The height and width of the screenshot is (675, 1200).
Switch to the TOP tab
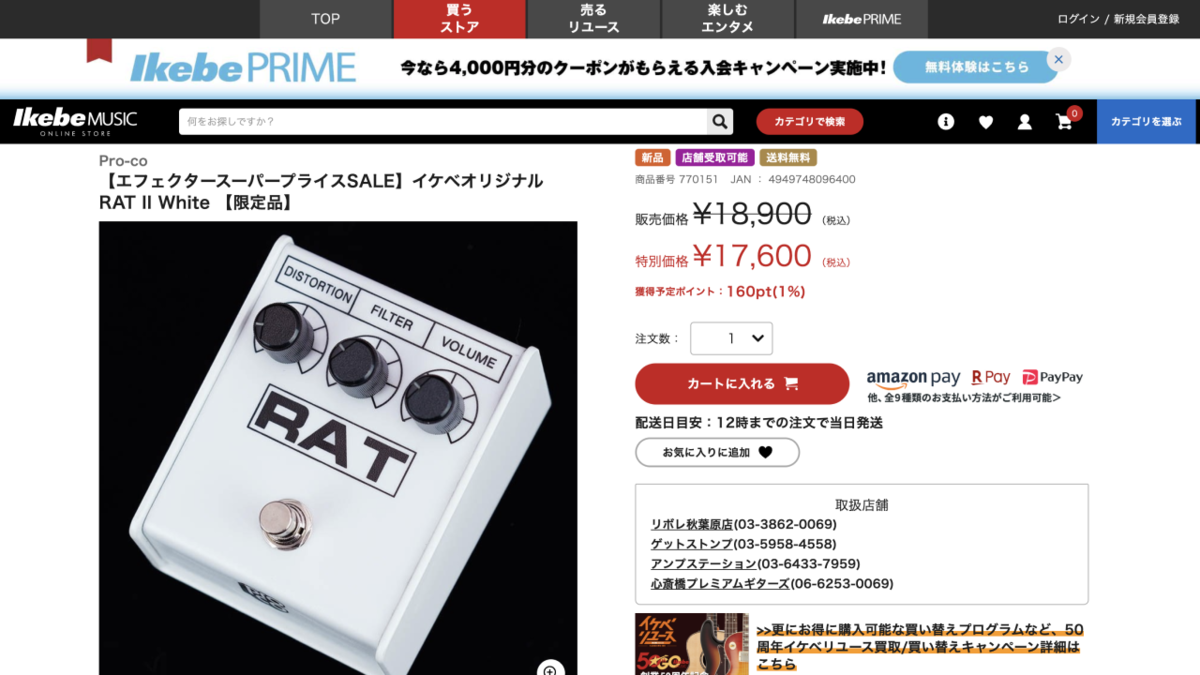click(325, 19)
